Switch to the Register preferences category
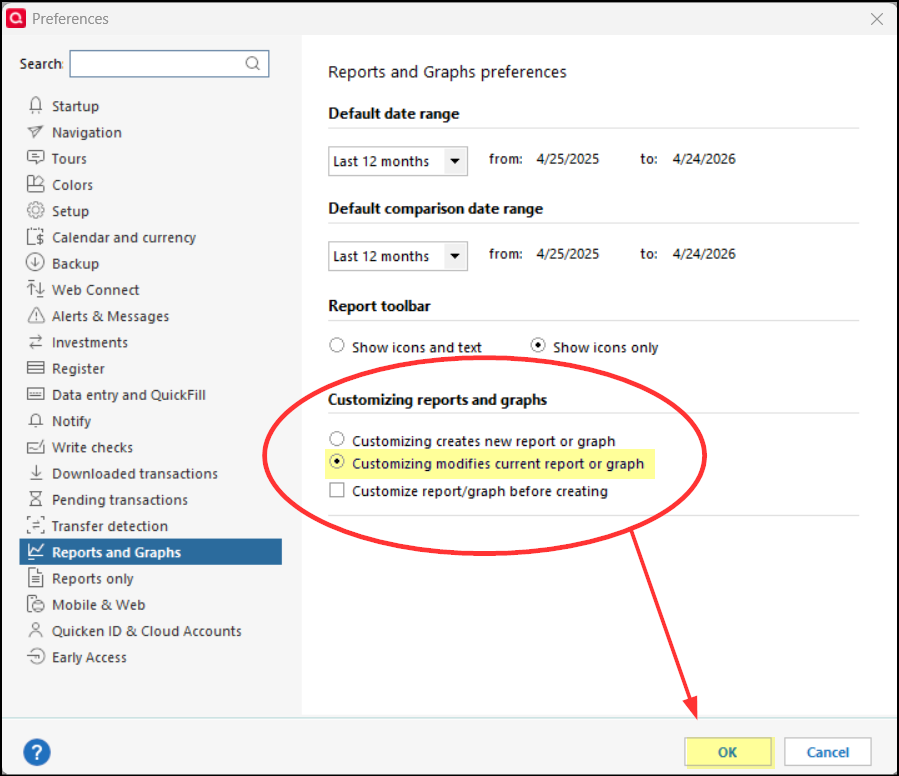899x776 pixels. (x=78, y=369)
